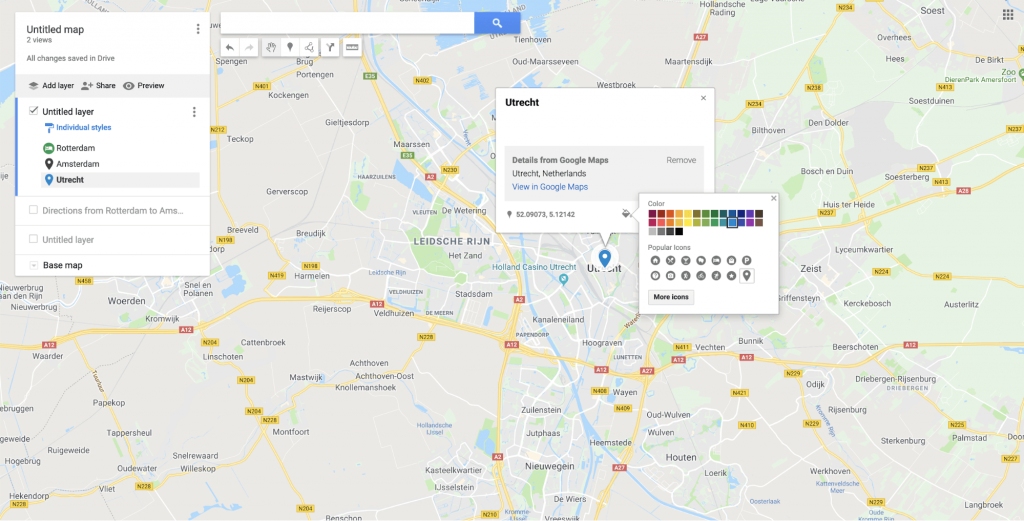Click the 'All changes saved in Drive' text
Image resolution: width=1024 pixels, height=521 pixels.
pos(71,58)
